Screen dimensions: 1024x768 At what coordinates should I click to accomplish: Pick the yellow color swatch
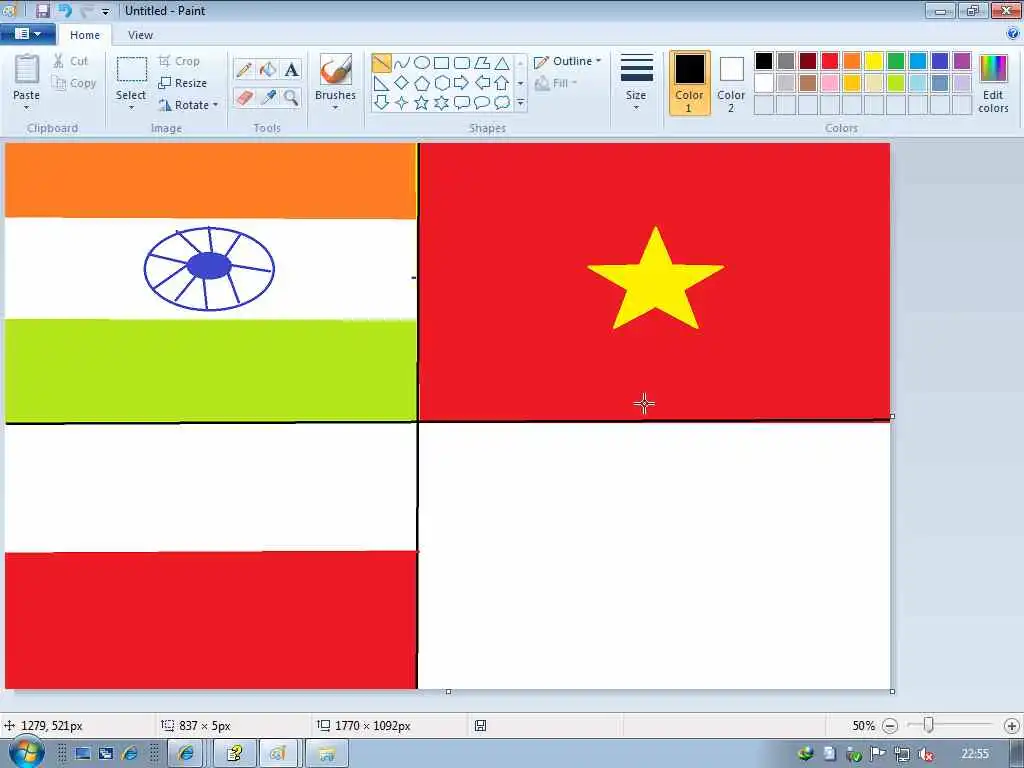coord(874,61)
